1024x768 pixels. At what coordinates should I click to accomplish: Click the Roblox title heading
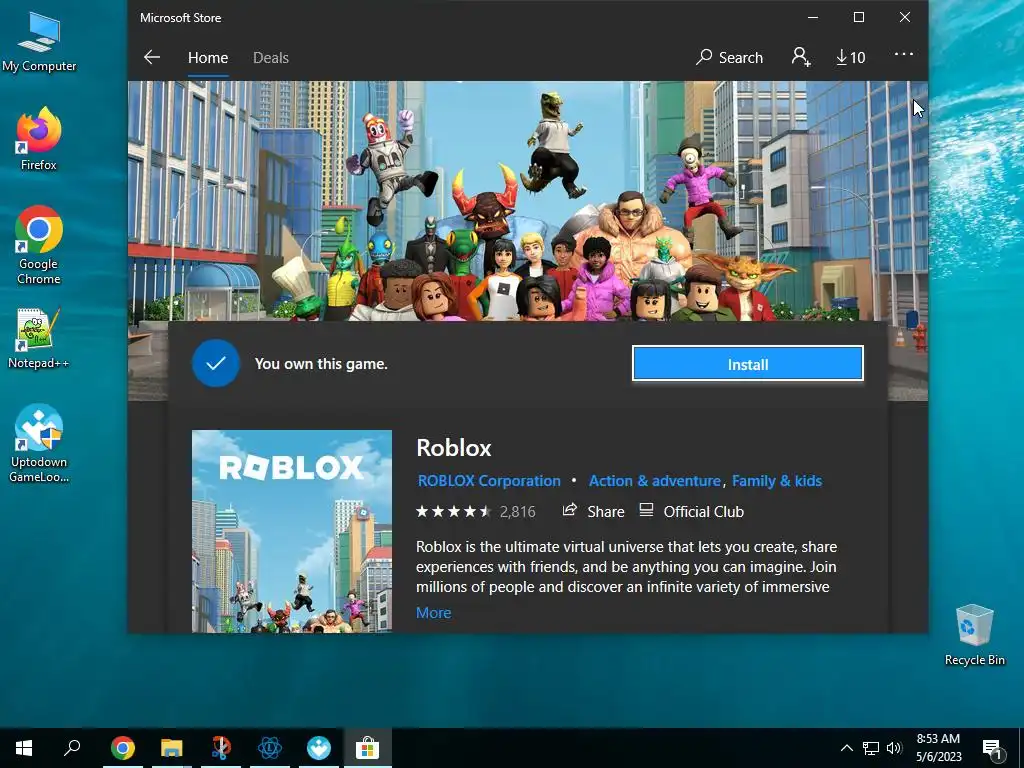click(454, 448)
